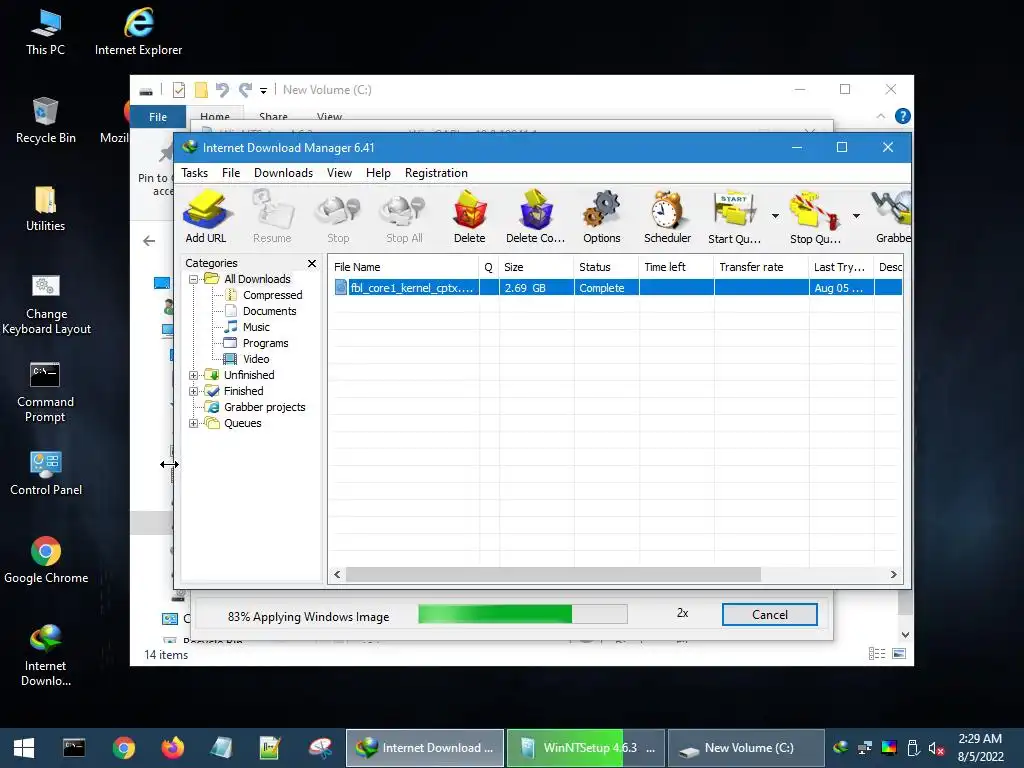This screenshot has width=1024, height=768.
Task: Select the fbl_core1_kernel_cptx download row
Action: 616,288
